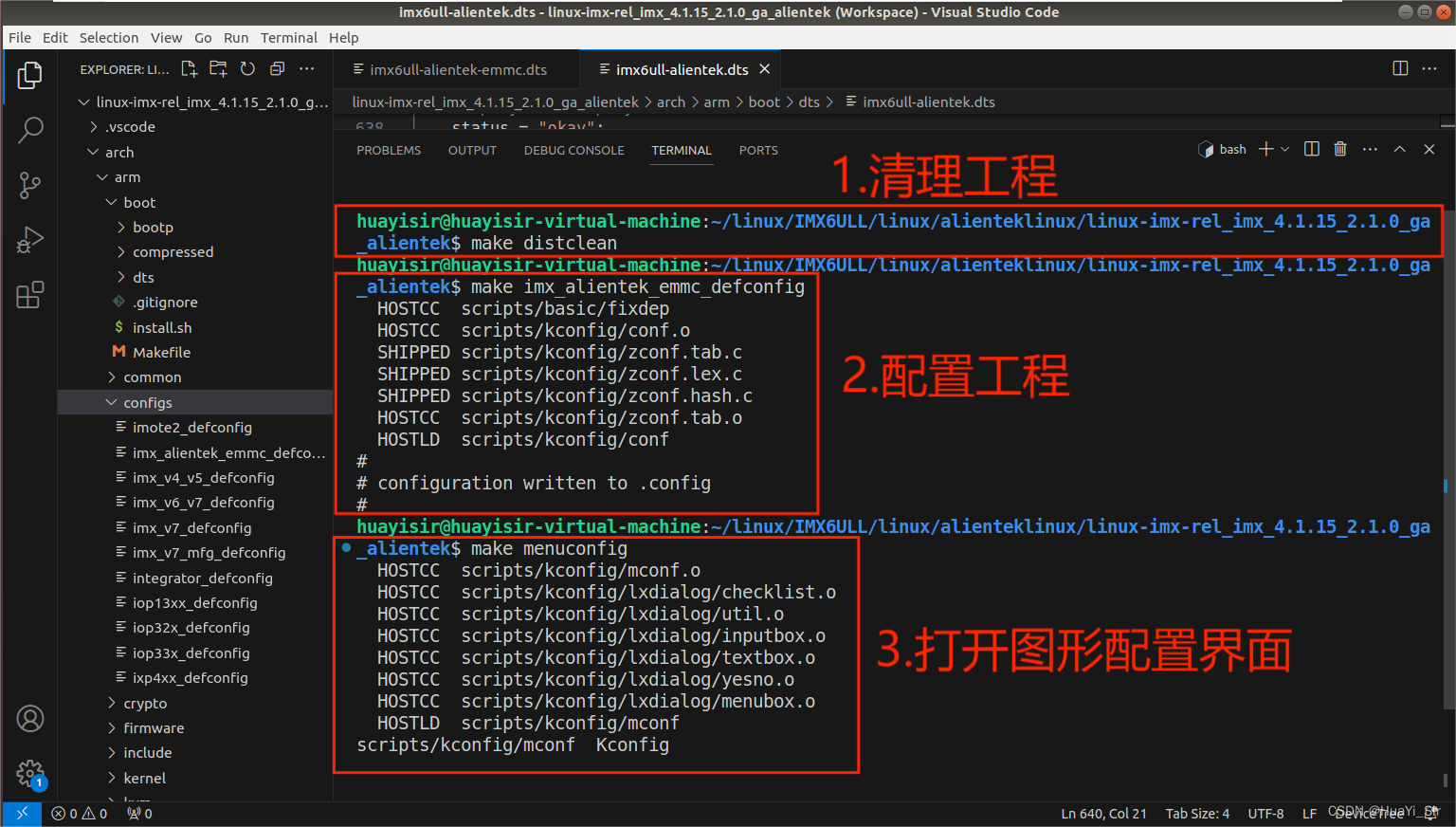The image size is (1456, 827).
Task: Show errors and warnings in status bar
Action: 80,814
